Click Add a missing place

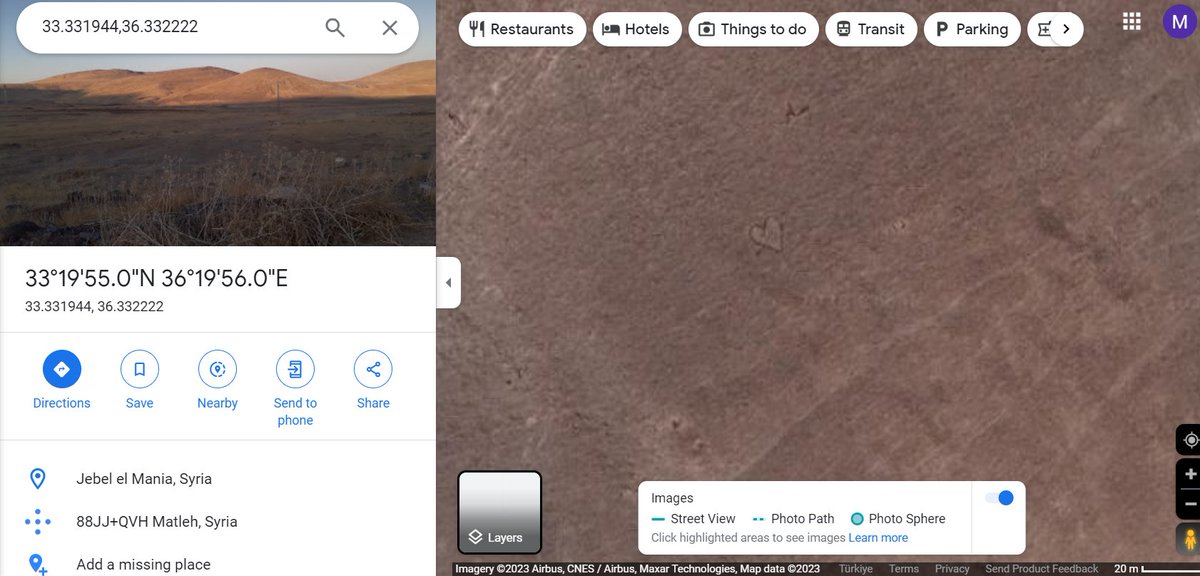[x=218, y=564]
